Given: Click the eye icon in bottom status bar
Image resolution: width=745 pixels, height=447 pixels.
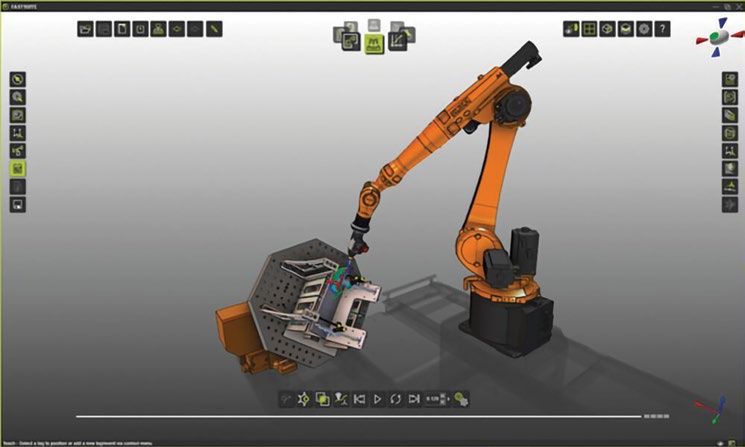Looking at the screenshot, I should [x=720, y=443].
